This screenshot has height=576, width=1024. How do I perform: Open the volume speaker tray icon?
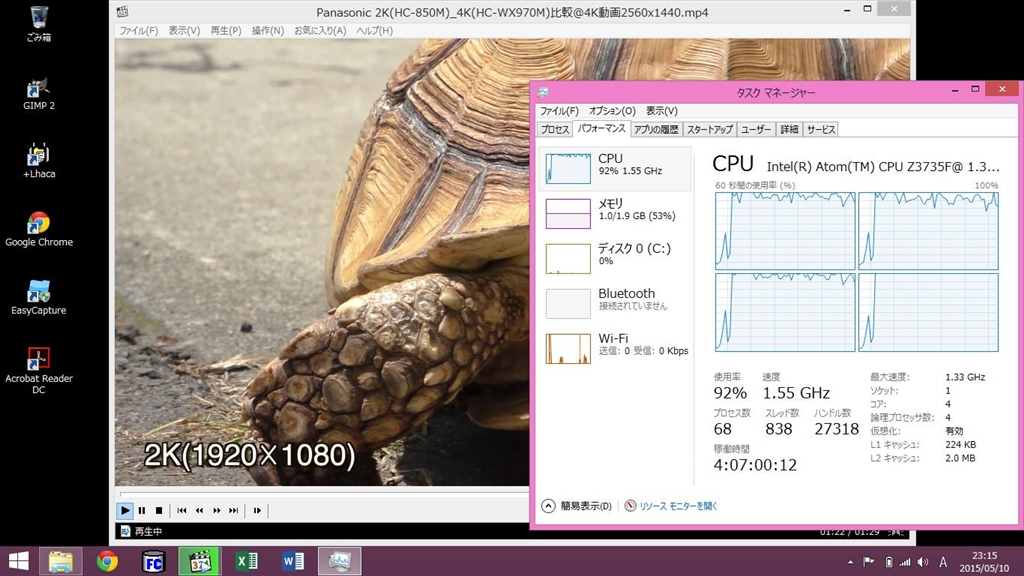coord(923,562)
